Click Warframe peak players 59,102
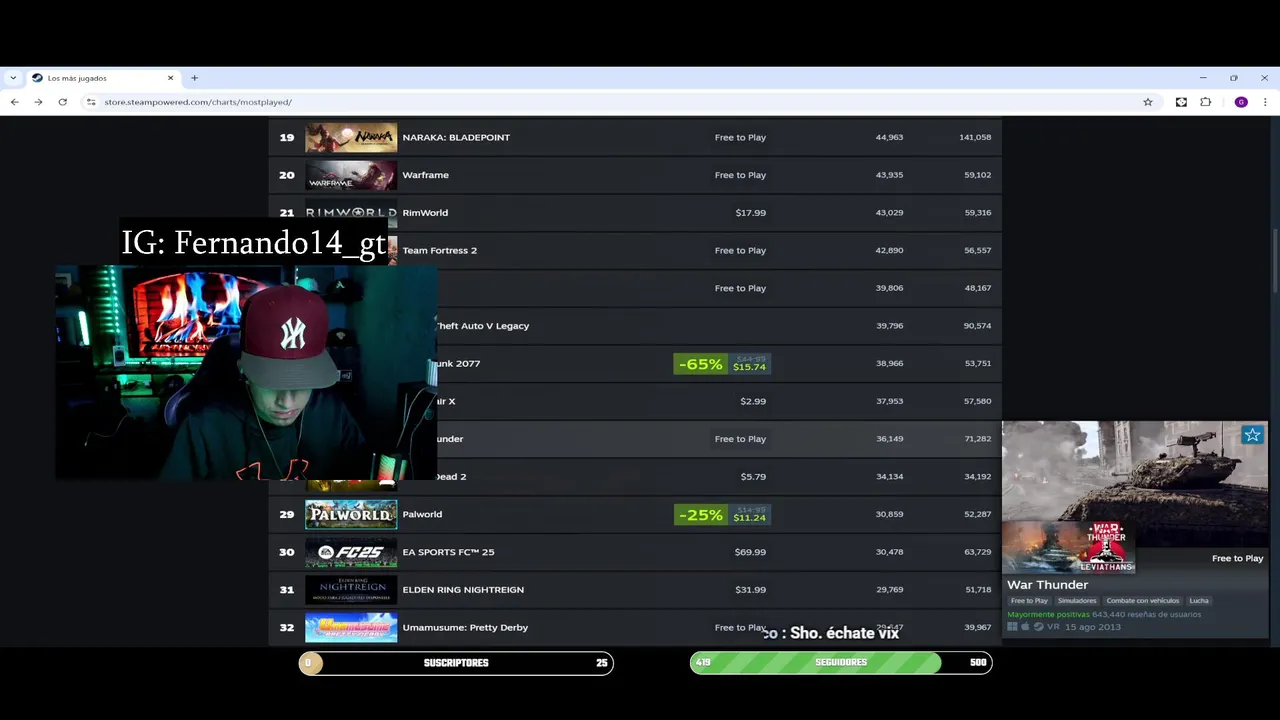 click(x=977, y=175)
